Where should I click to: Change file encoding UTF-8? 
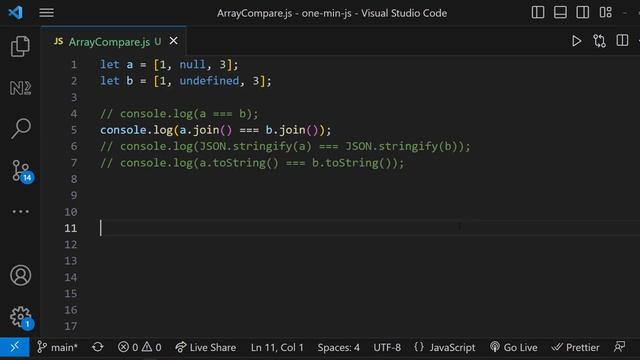click(387, 347)
